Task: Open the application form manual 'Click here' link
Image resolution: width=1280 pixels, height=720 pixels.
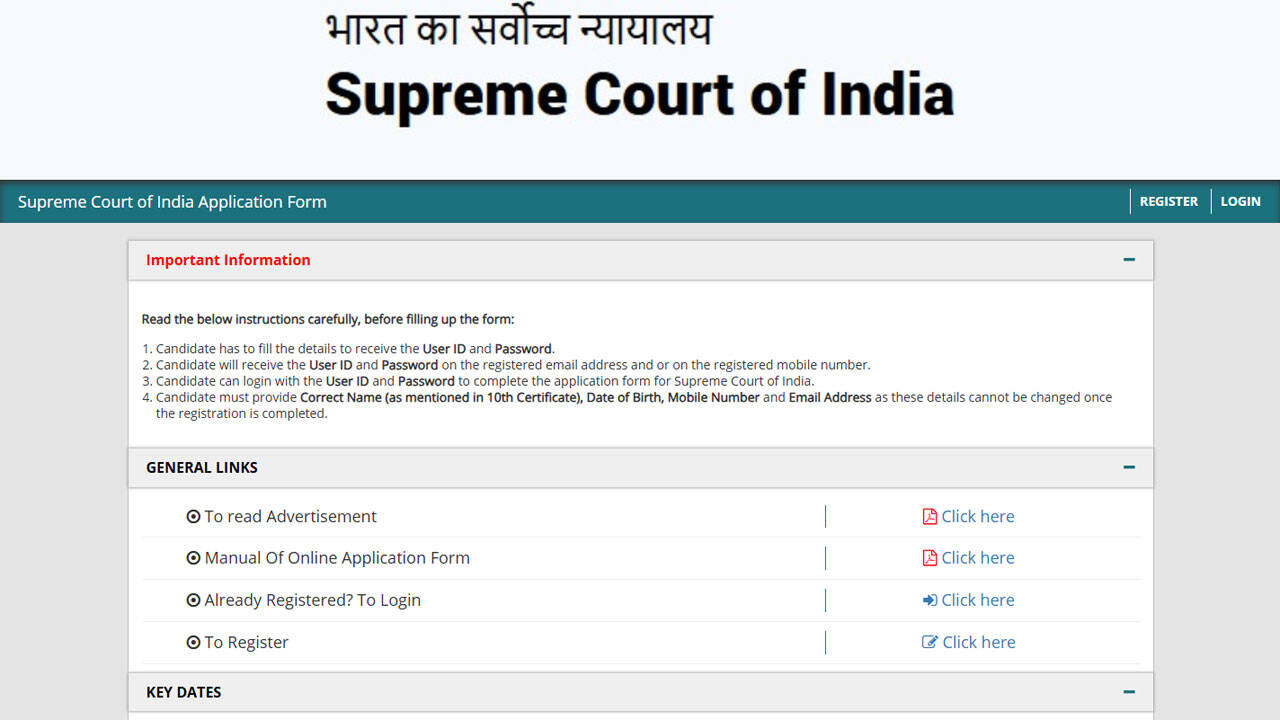Action: point(978,558)
